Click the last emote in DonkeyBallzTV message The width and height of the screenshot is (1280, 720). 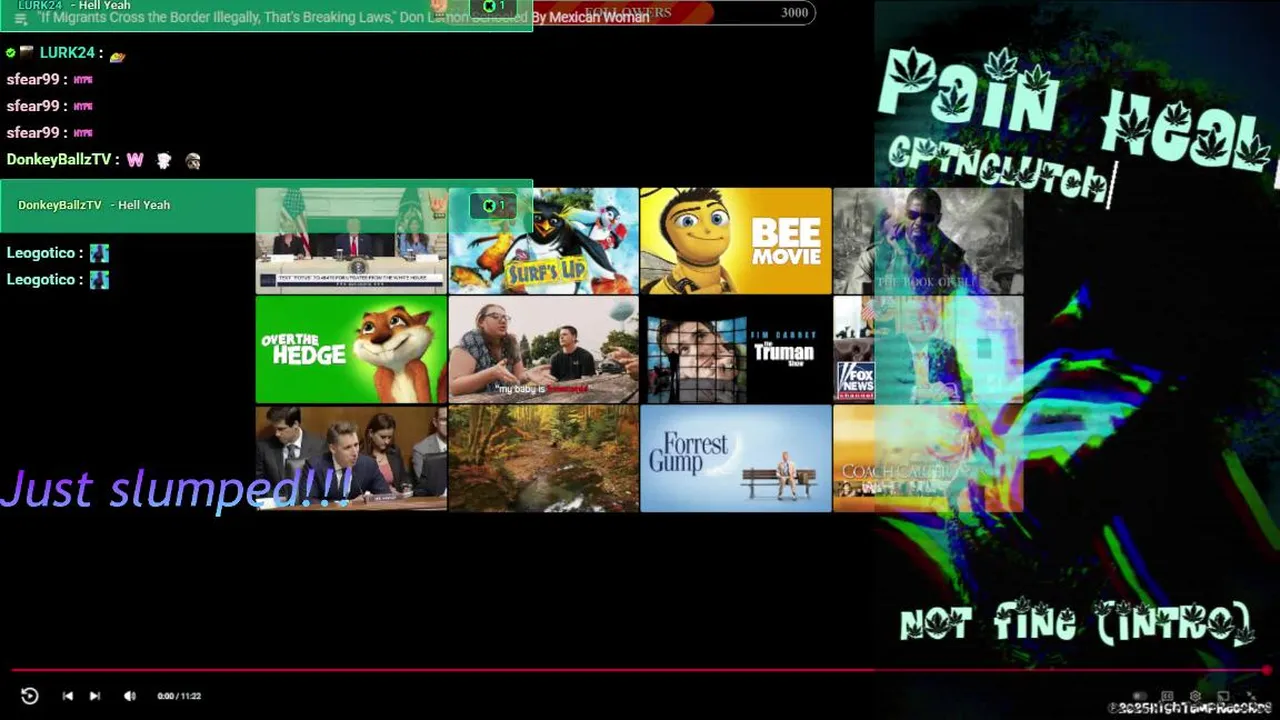[x=193, y=160]
